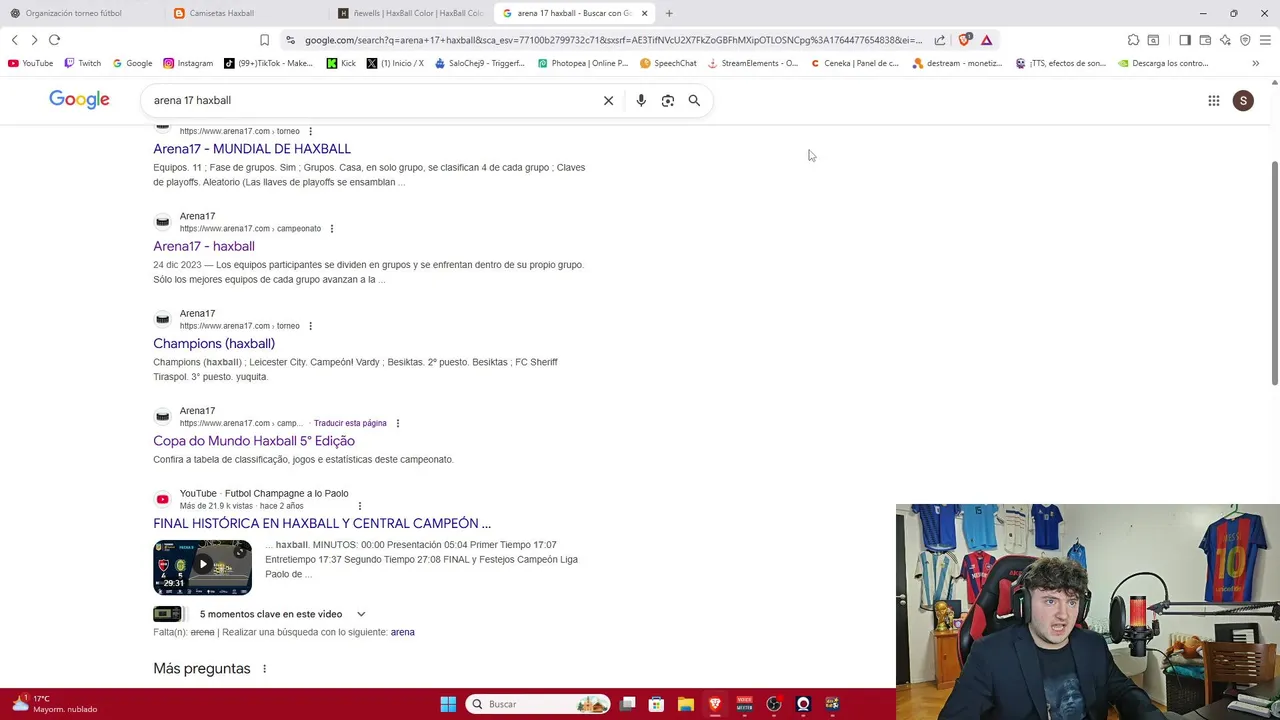Go back with the browser back arrow
This screenshot has height=720, width=1280.
[x=14, y=40]
